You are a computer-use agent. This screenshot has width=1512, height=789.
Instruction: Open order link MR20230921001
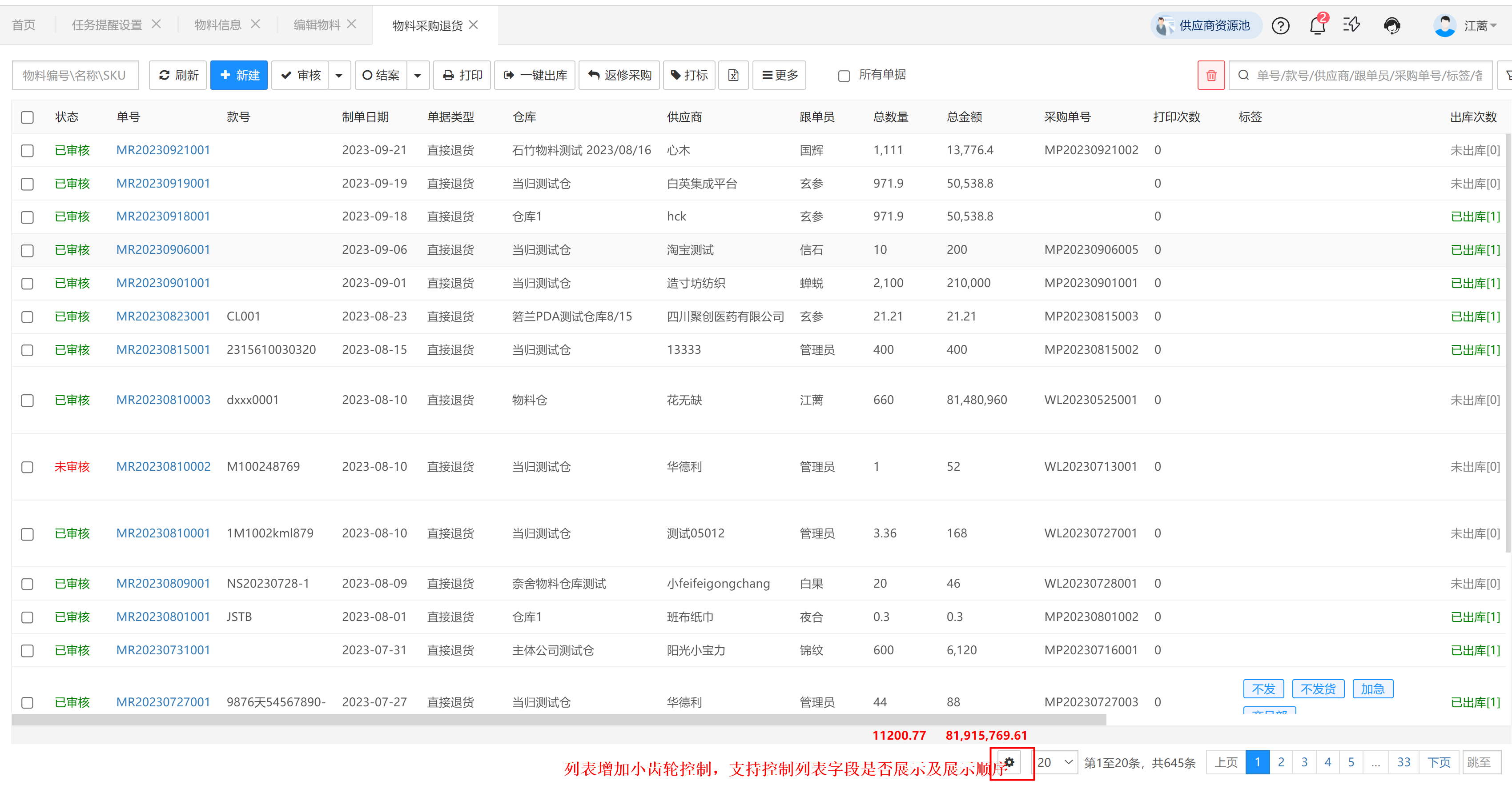point(163,150)
